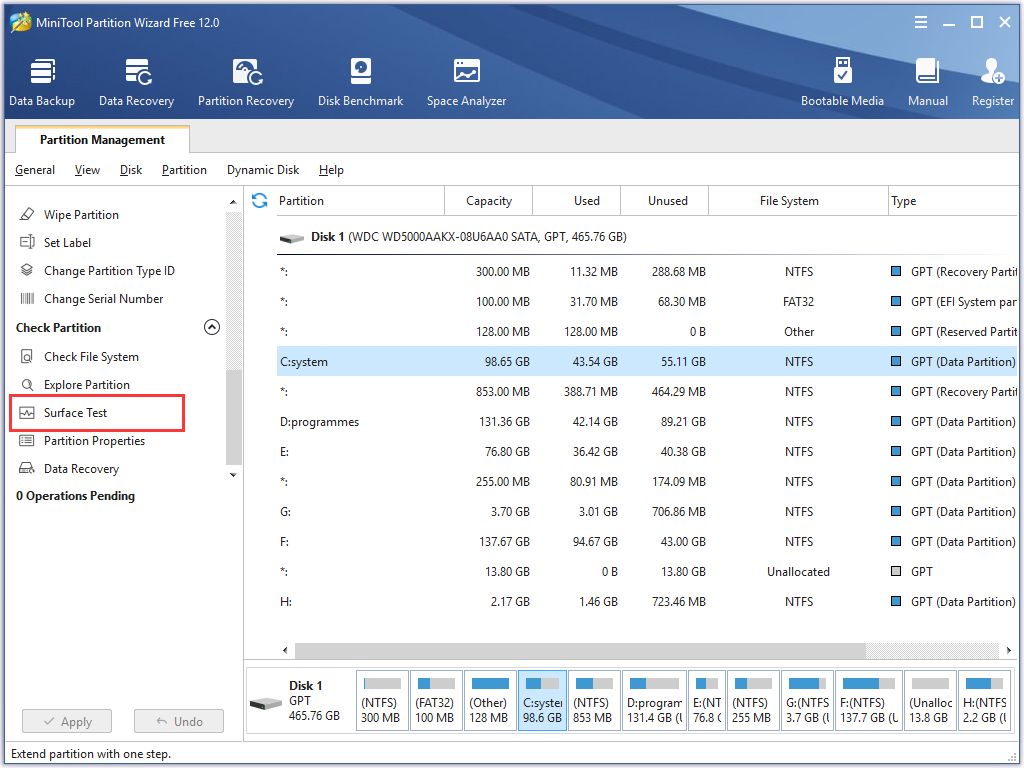Create Bootable Media
The image size is (1024, 768).
click(842, 82)
